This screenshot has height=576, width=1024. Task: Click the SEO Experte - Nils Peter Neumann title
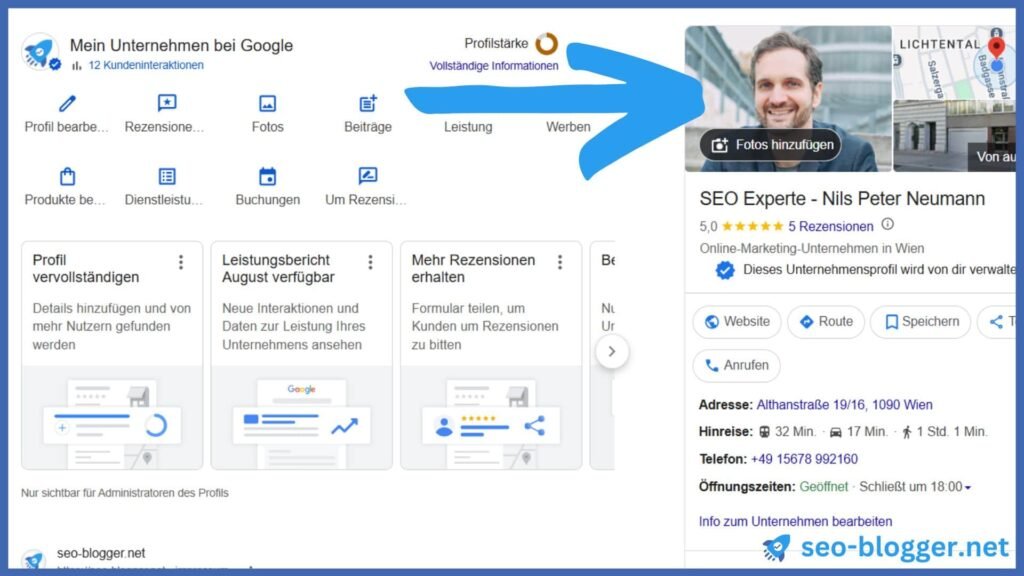[x=842, y=199]
